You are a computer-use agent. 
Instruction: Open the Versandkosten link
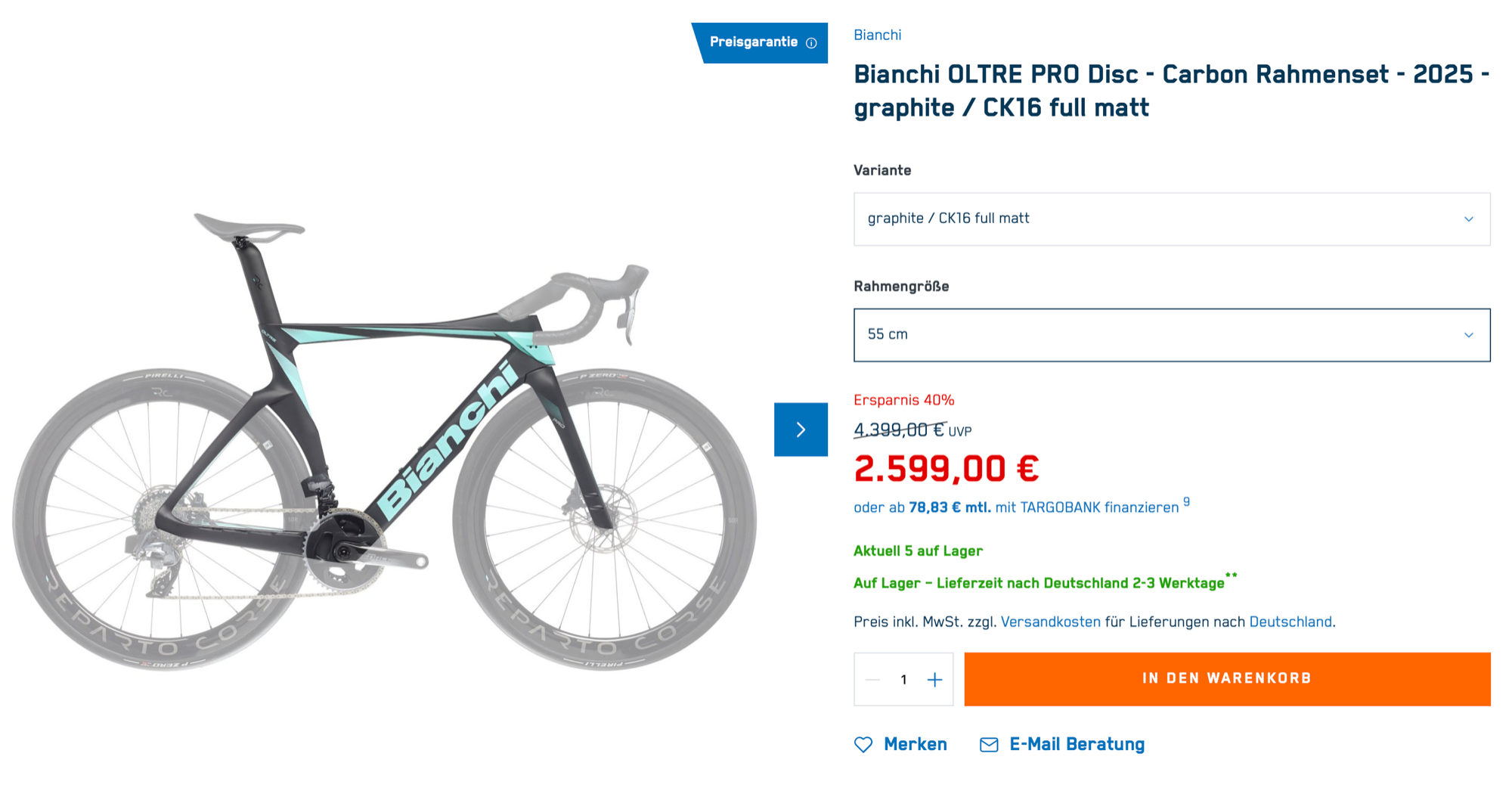pos(1050,622)
